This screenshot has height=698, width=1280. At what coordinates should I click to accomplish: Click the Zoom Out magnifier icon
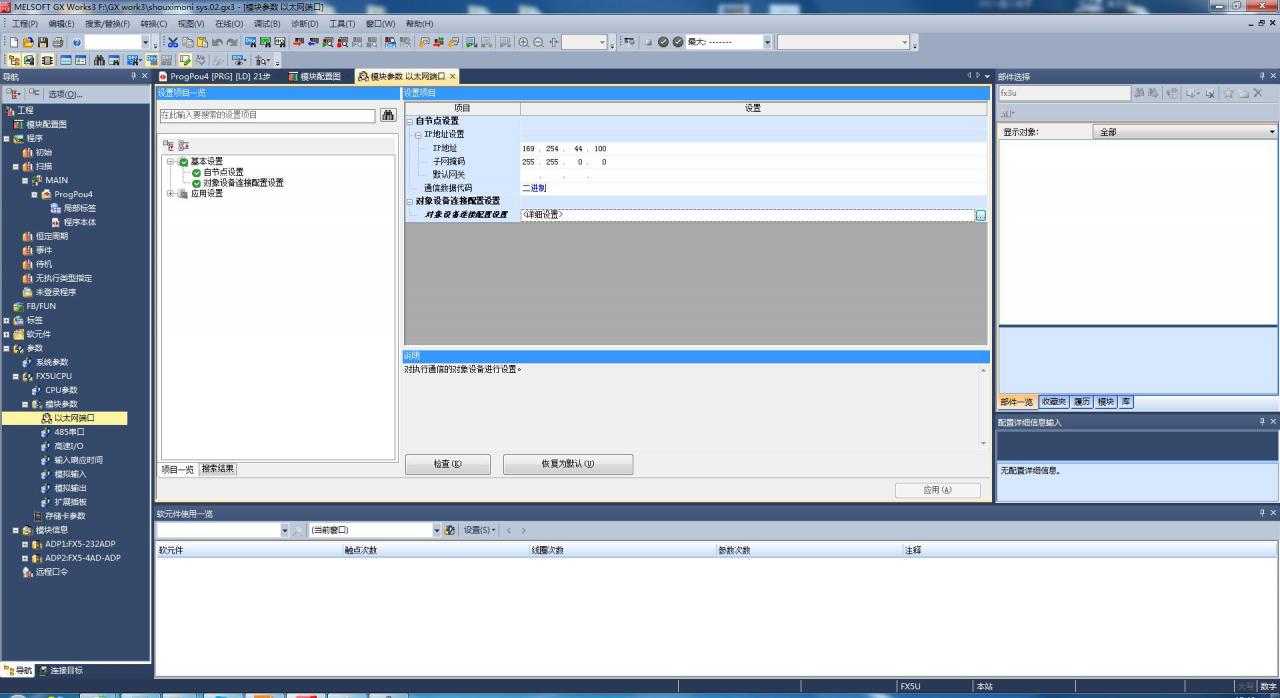click(539, 42)
